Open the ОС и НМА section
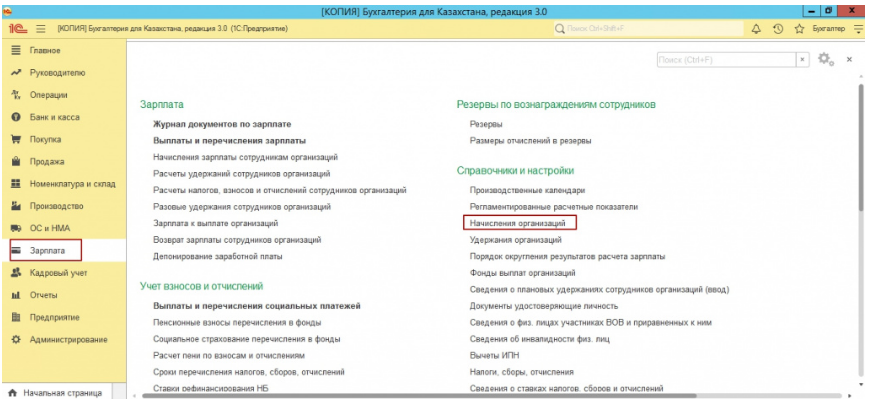 click(49, 228)
